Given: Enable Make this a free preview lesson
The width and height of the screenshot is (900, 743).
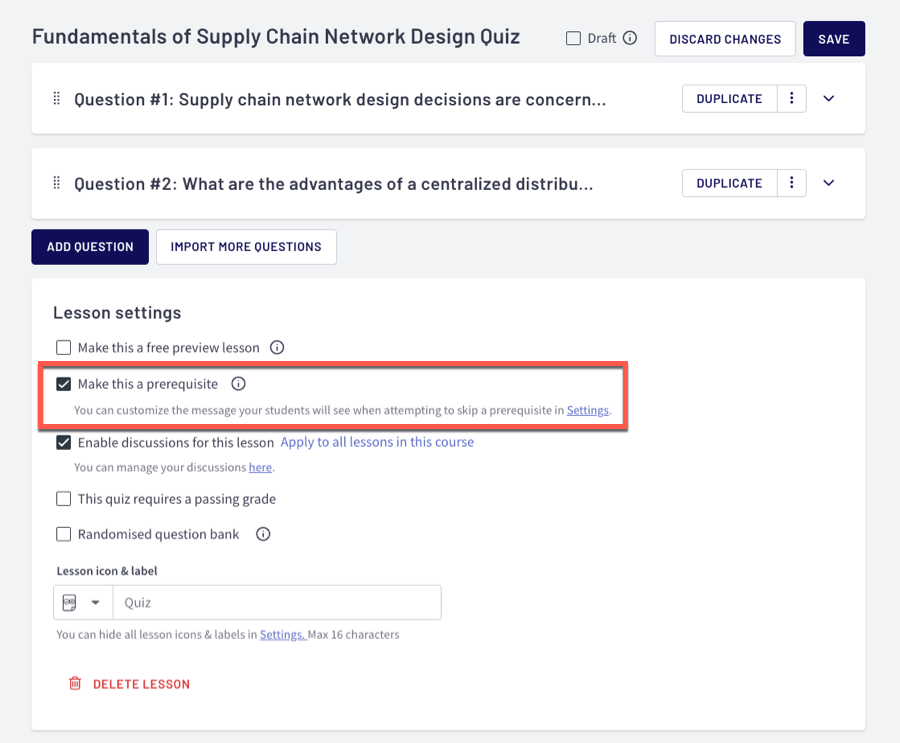Looking at the screenshot, I should 64,348.
